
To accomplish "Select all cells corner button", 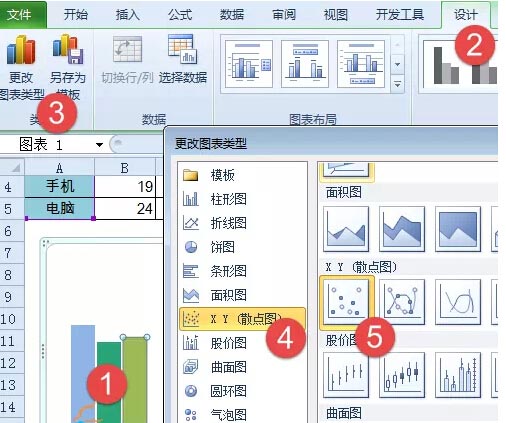I will (12, 168).
